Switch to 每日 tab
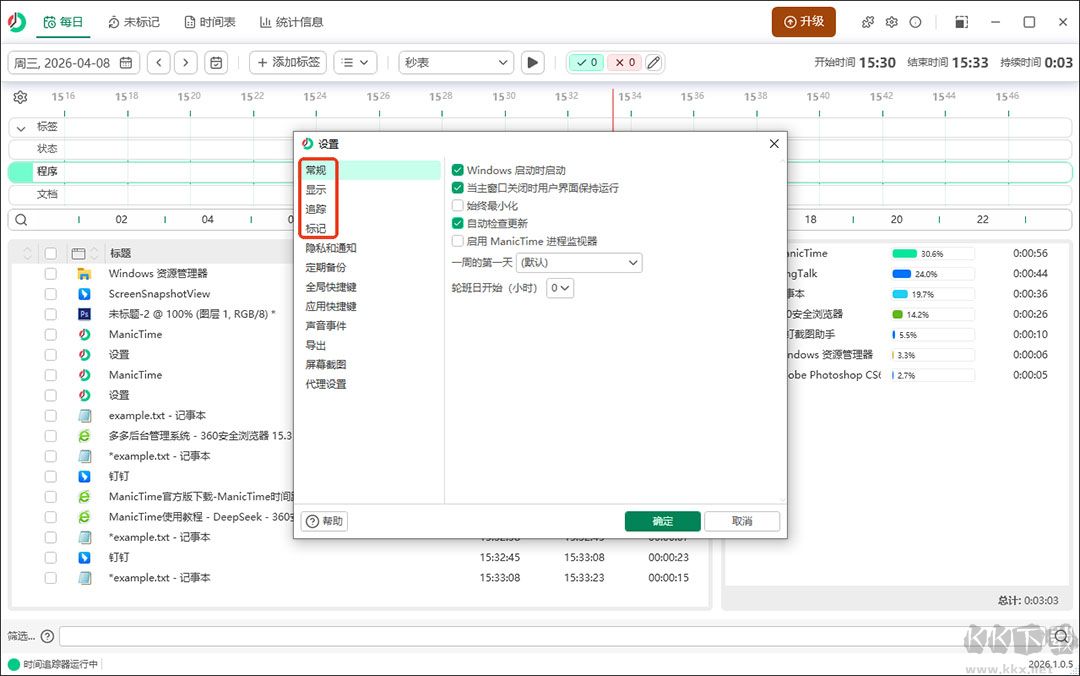Image resolution: width=1080 pixels, height=676 pixels. click(x=63, y=22)
